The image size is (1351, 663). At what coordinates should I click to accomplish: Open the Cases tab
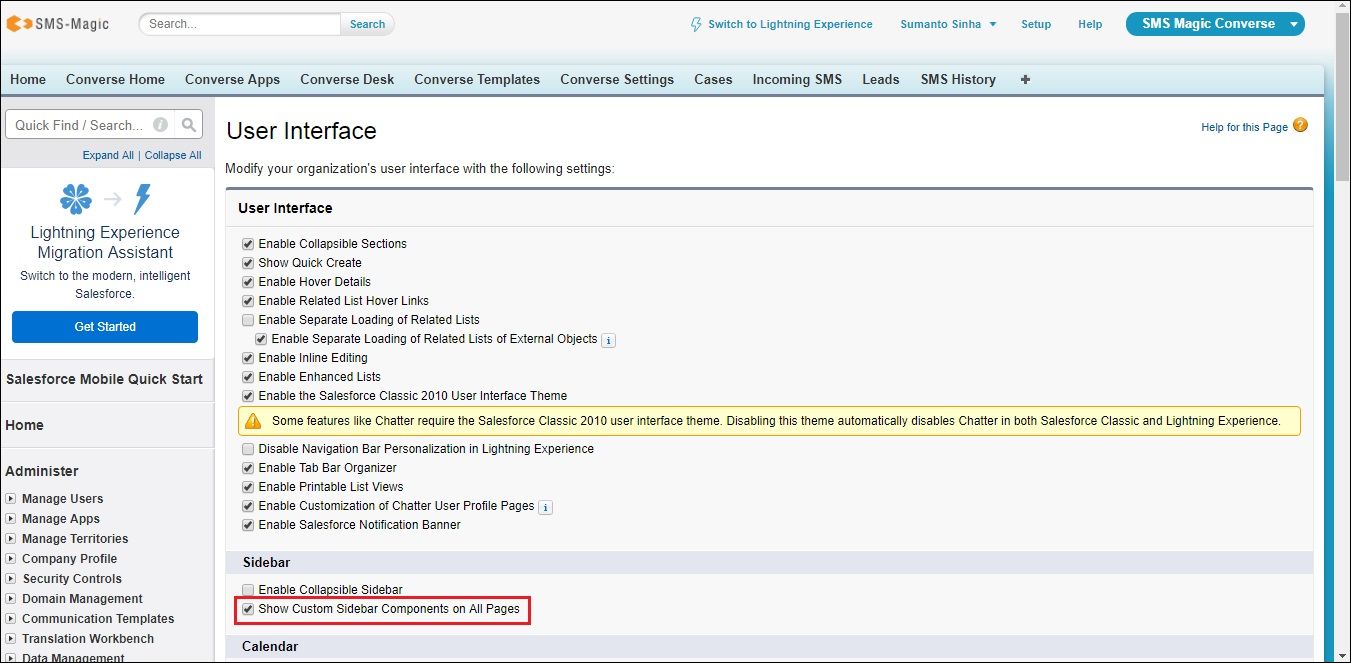click(713, 79)
